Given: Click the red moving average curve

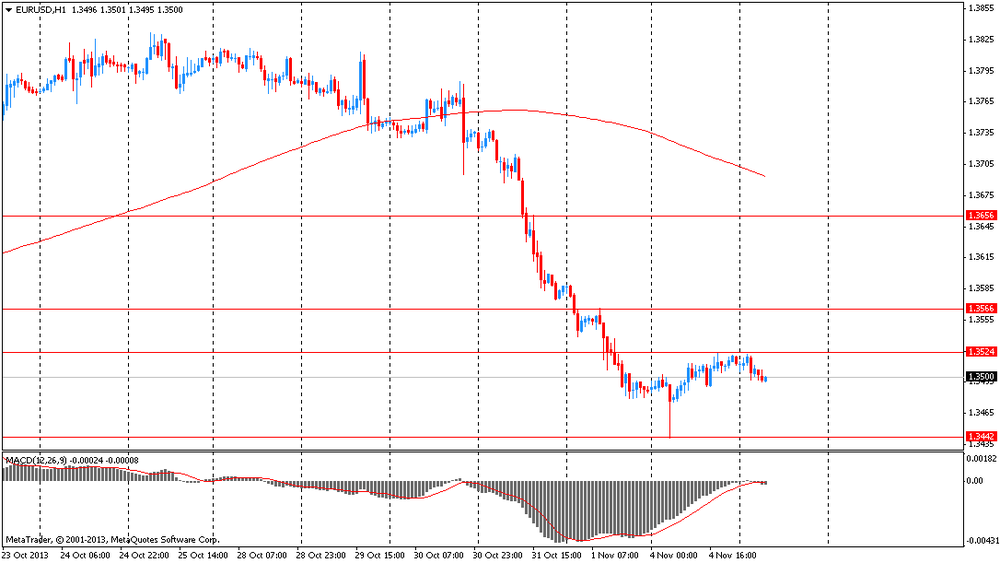Looking at the screenshot, I should [250, 169].
